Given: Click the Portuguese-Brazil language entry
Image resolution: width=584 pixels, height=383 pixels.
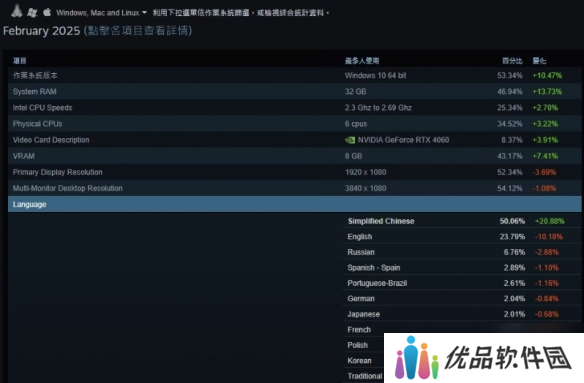Looking at the screenshot, I should (377, 283).
